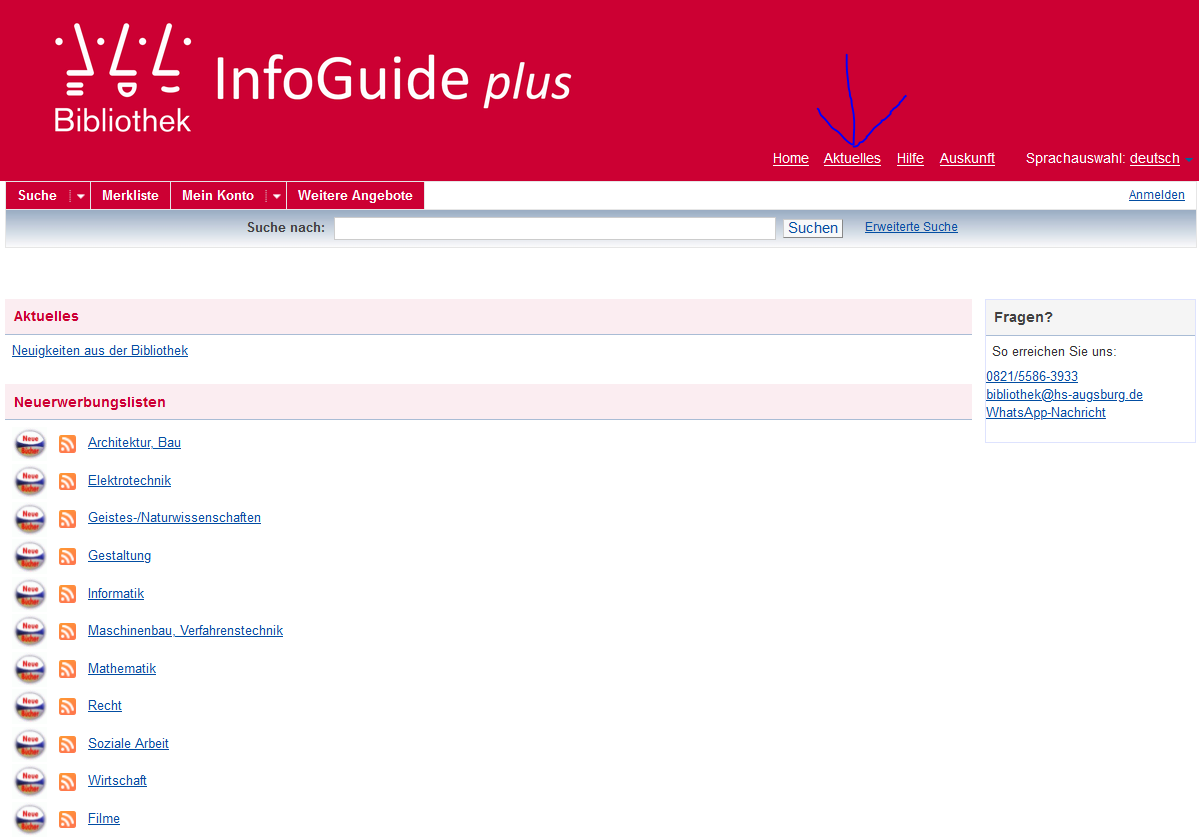This screenshot has height=839, width=1199.
Task: Open the Erweiterte Suche link
Action: pos(911,227)
